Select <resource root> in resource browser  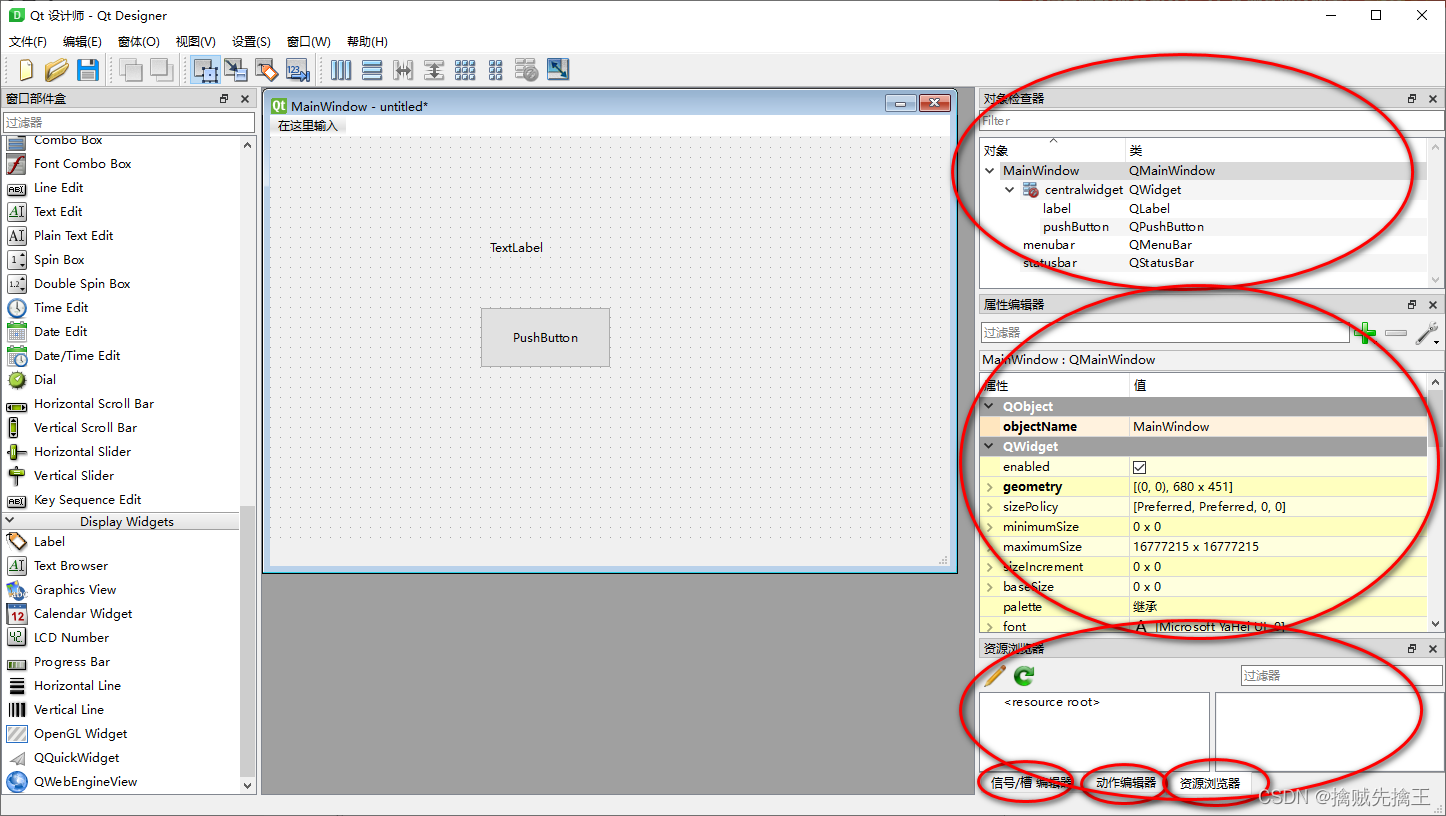click(1052, 702)
